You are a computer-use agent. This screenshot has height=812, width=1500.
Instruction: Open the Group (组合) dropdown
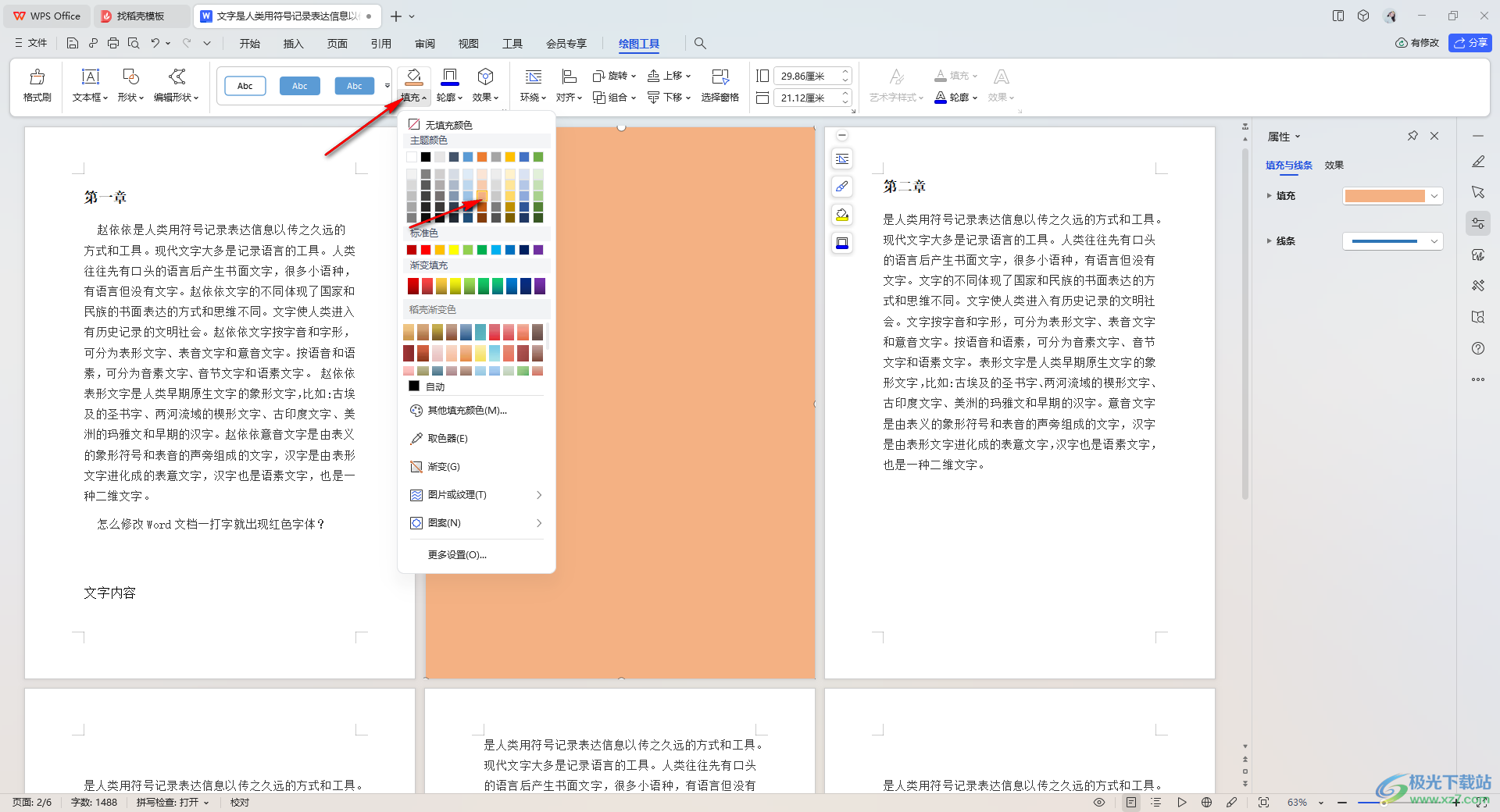pyautogui.click(x=614, y=98)
